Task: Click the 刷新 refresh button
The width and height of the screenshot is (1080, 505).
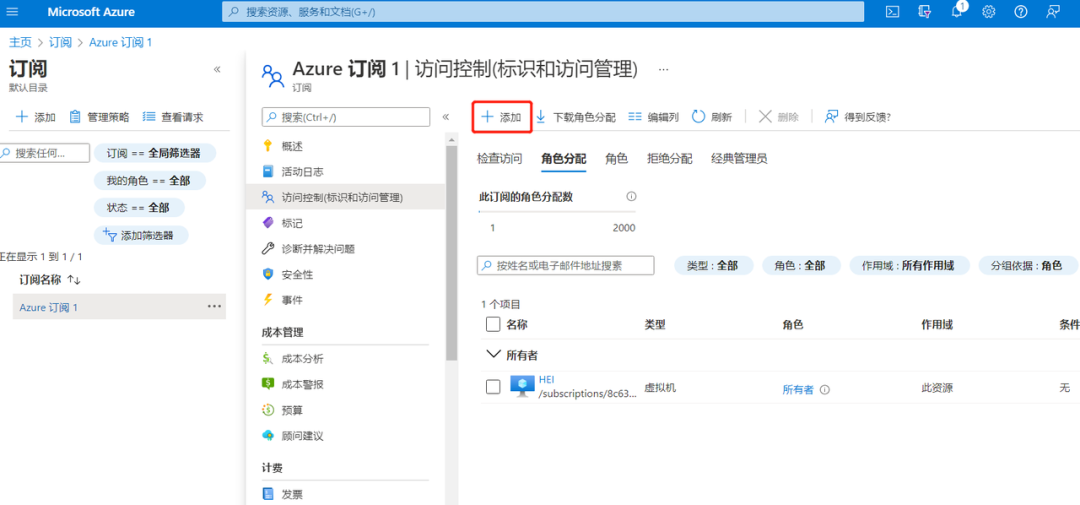Action: click(712, 117)
